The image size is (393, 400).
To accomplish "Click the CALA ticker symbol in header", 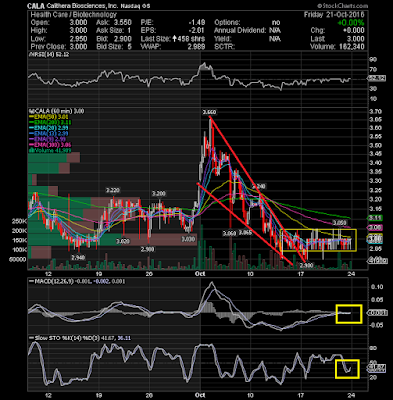I will [35, 6].
